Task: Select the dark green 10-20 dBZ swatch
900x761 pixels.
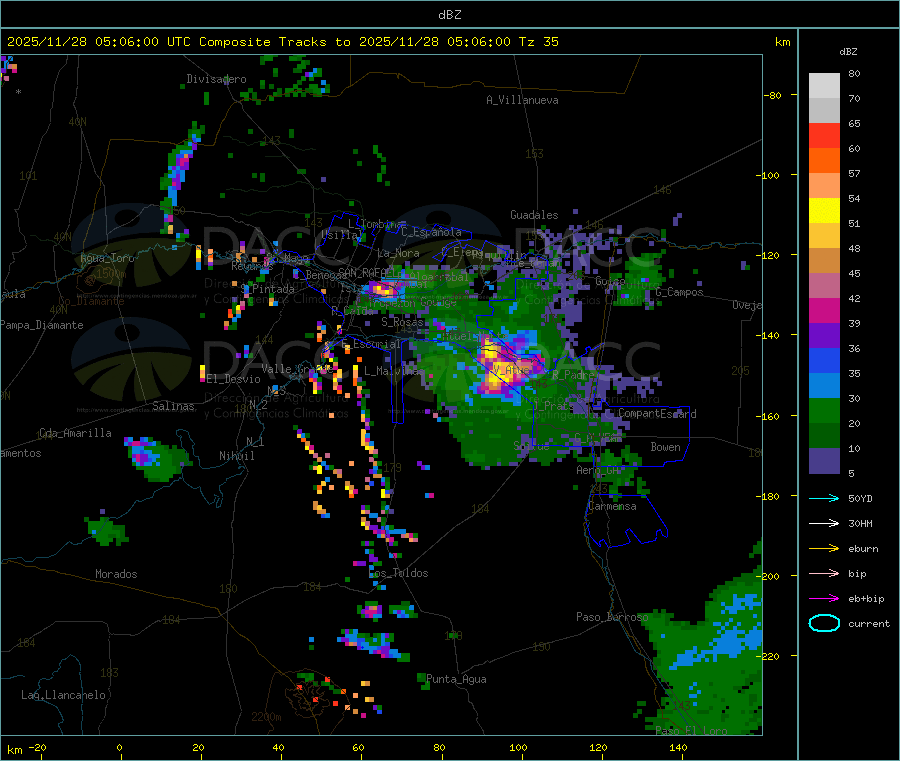Action: [x=824, y=436]
